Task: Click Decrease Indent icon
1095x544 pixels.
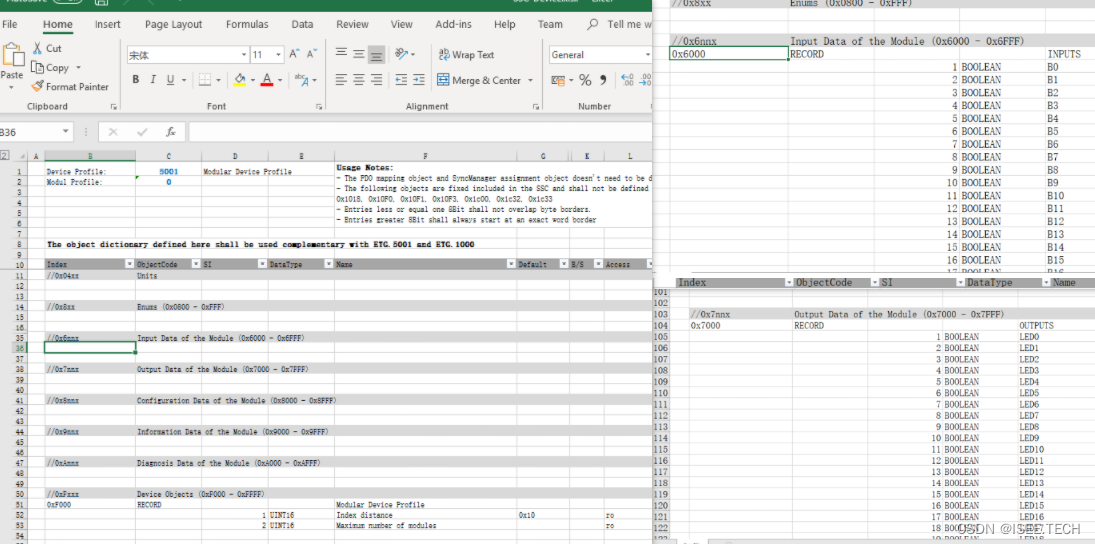Action: [x=401, y=80]
